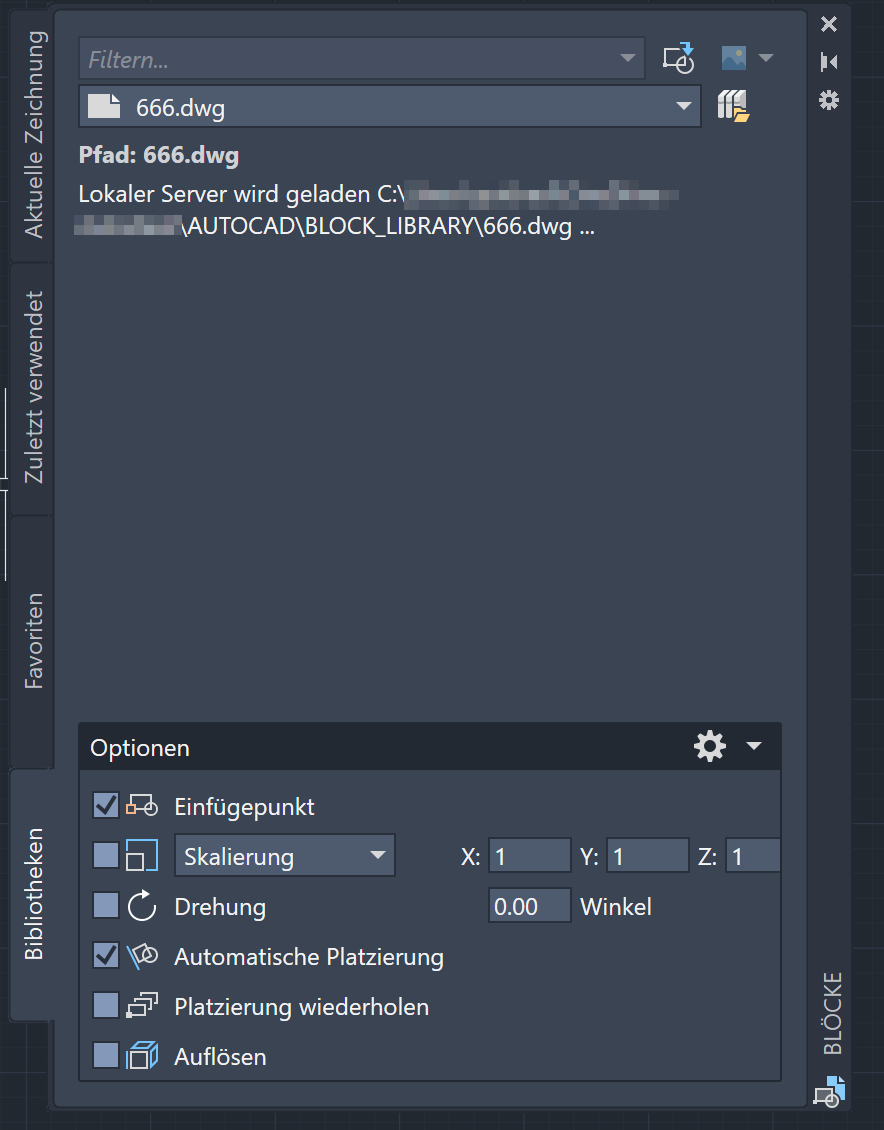Image resolution: width=884 pixels, height=1130 pixels.
Task: Click the Winkel angle input field
Action: point(529,906)
